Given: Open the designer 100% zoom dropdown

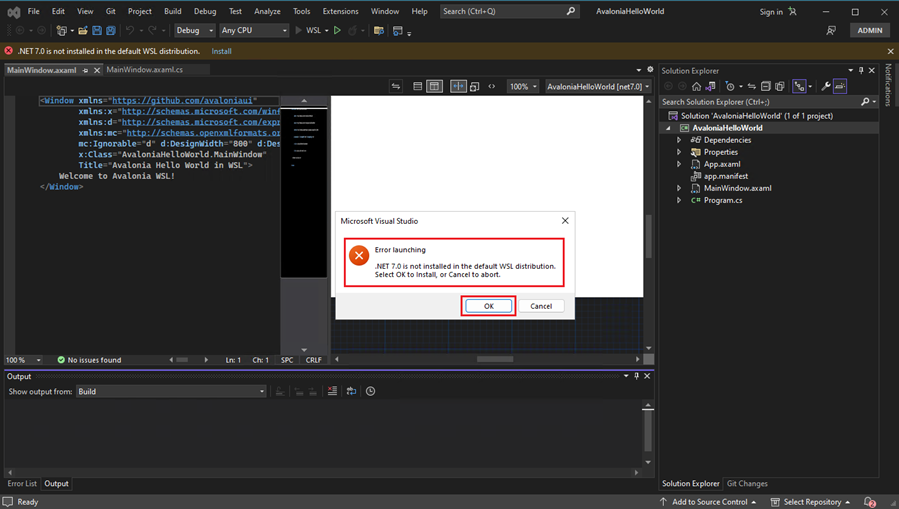Looking at the screenshot, I should [x=523, y=87].
